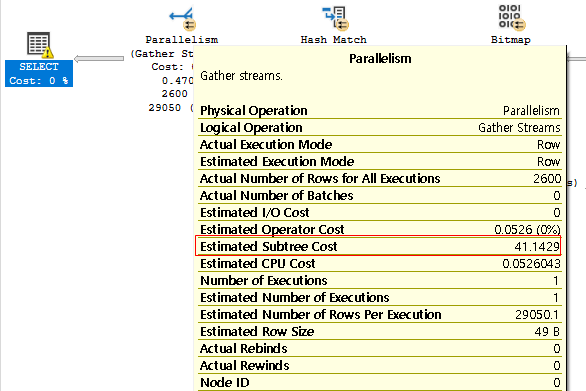
Task: Click the value 2600 in the tooltip
Action: 547,179
